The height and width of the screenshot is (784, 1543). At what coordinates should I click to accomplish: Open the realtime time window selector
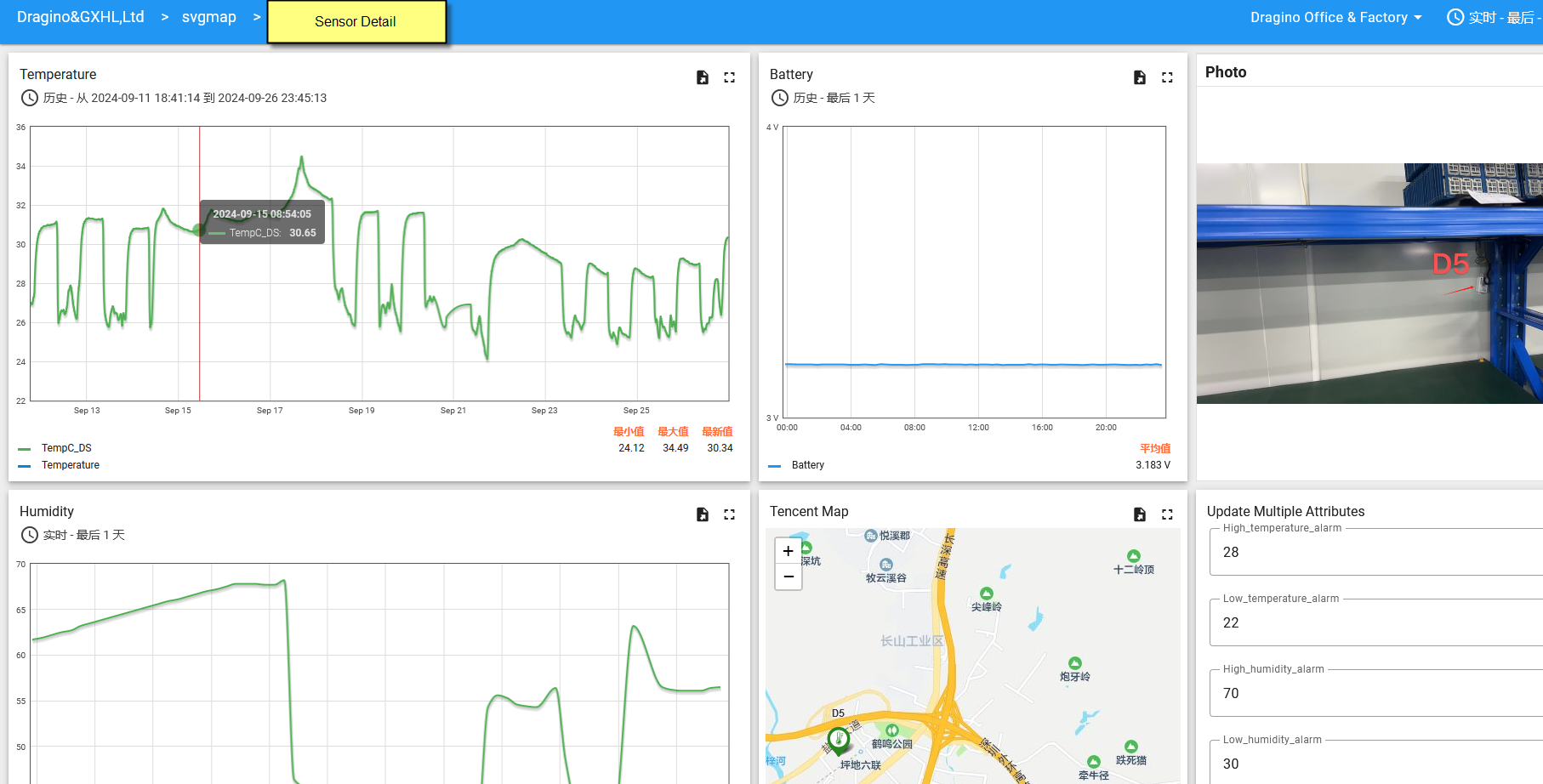coord(1495,17)
